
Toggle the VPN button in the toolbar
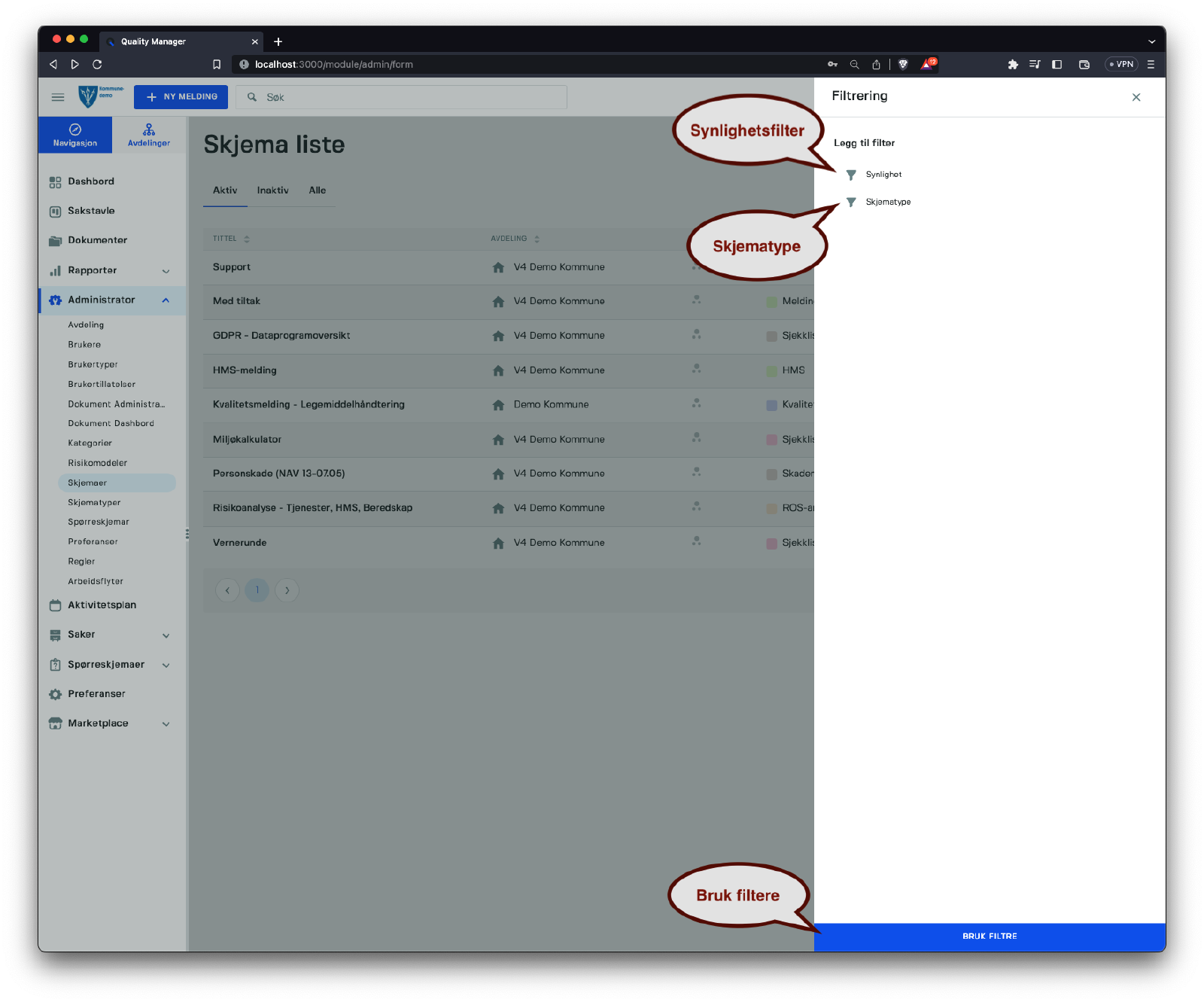pos(1121,65)
